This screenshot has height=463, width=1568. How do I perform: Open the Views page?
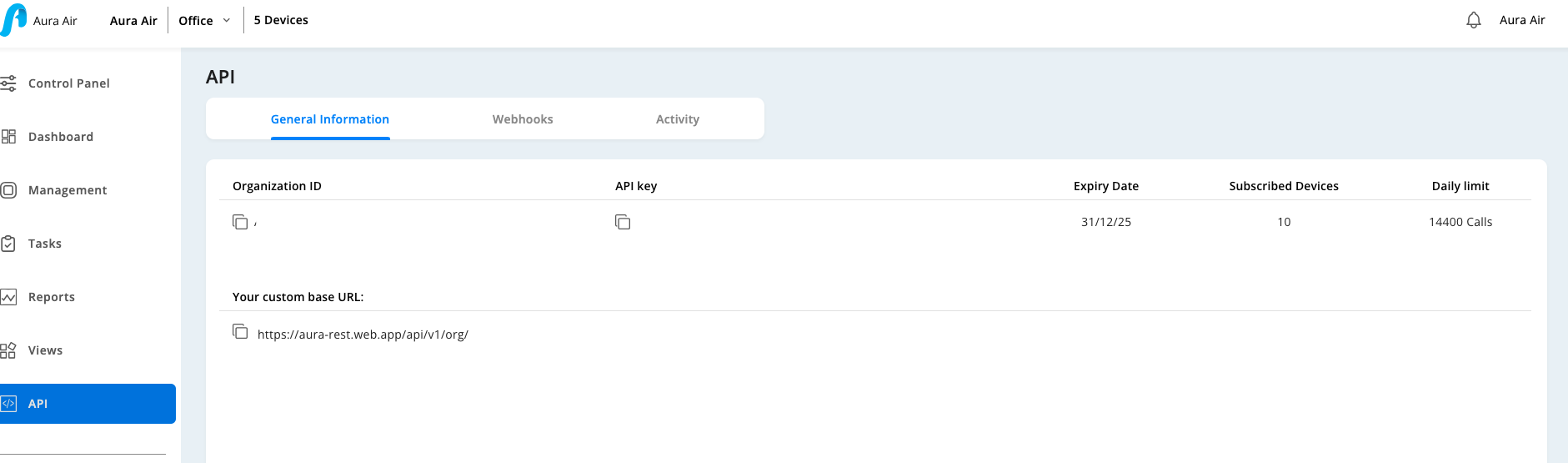click(x=45, y=350)
